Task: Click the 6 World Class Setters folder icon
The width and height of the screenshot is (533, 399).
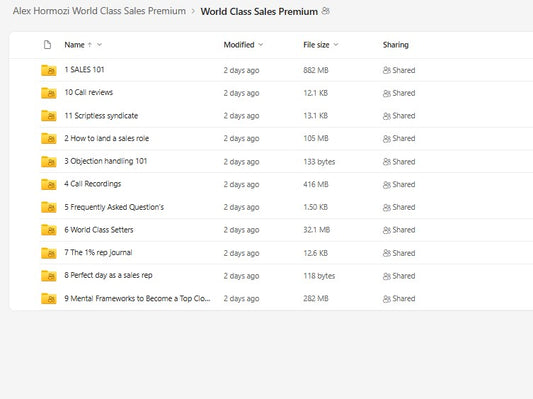Action: point(49,230)
